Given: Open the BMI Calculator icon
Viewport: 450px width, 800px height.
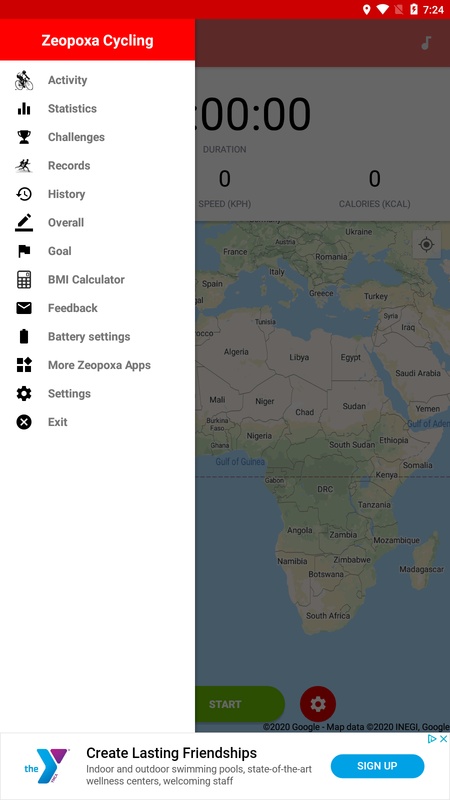Looking at the screenshot, I should tap(23, 280).
